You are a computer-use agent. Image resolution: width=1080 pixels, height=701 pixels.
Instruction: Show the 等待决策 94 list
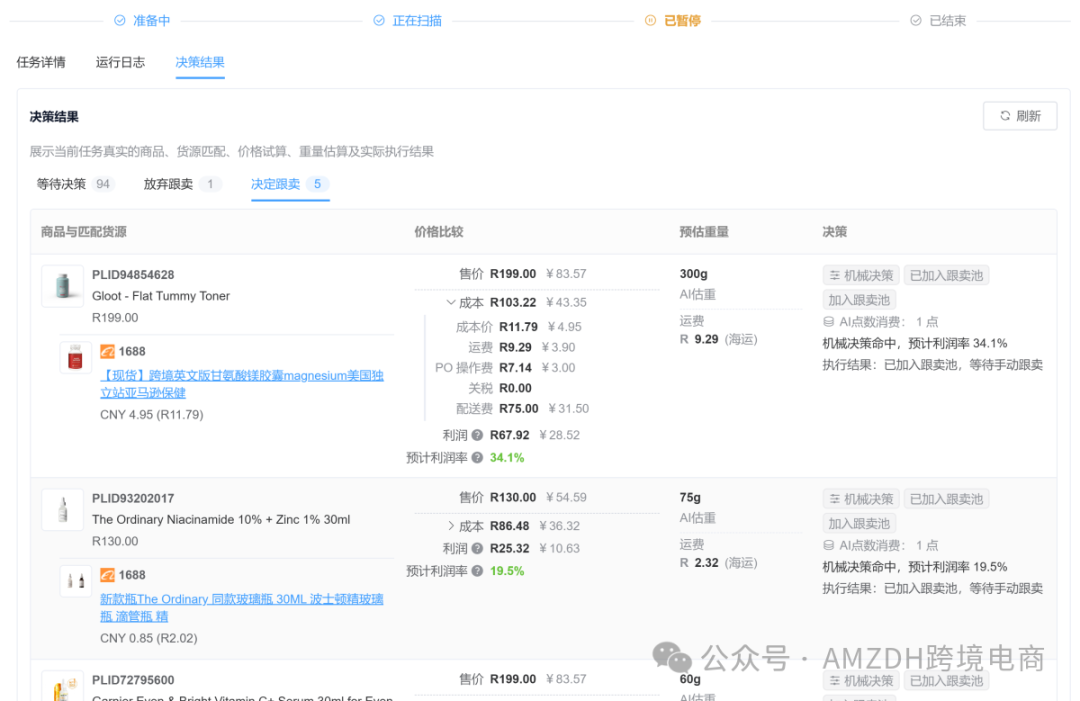click(74, 184)
